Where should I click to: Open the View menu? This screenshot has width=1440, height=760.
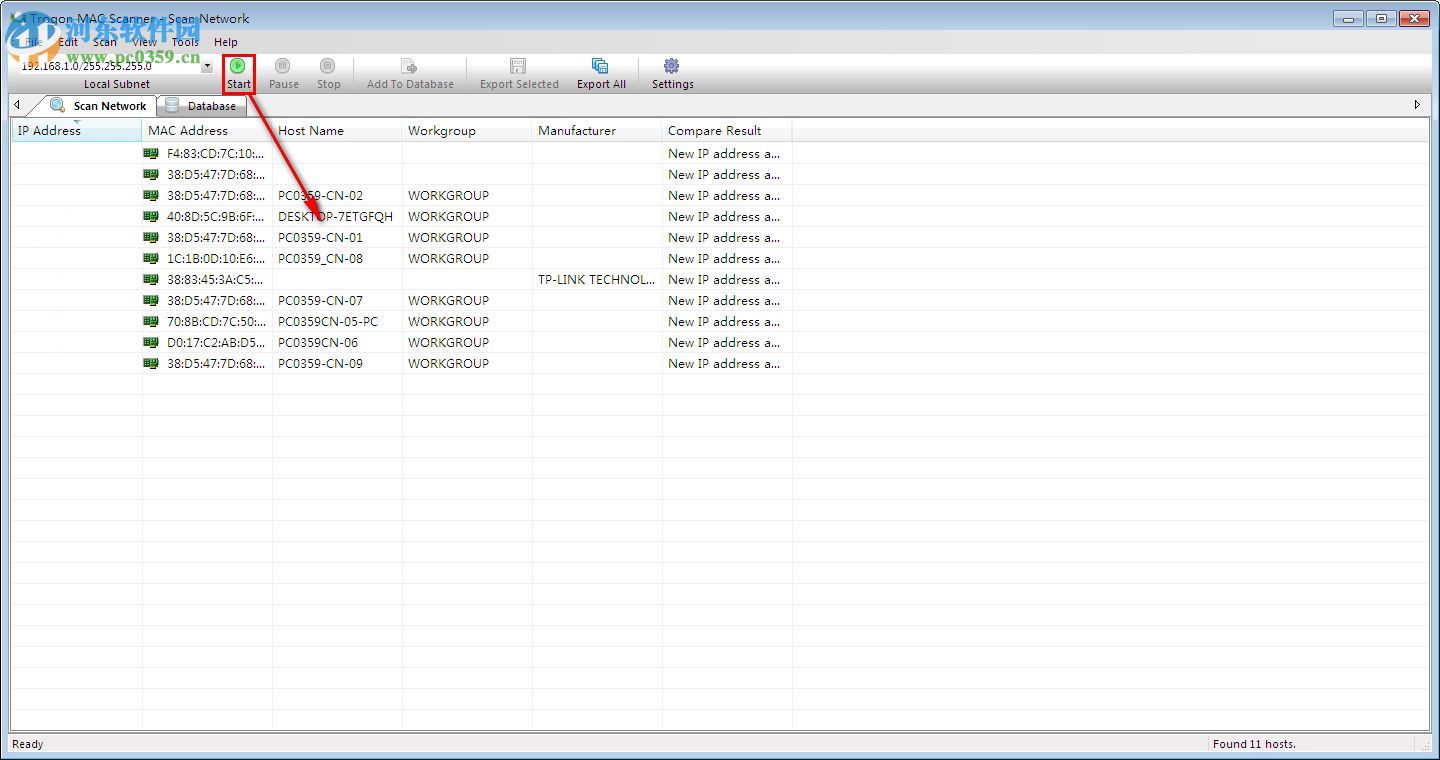click(x=145, y=42)
